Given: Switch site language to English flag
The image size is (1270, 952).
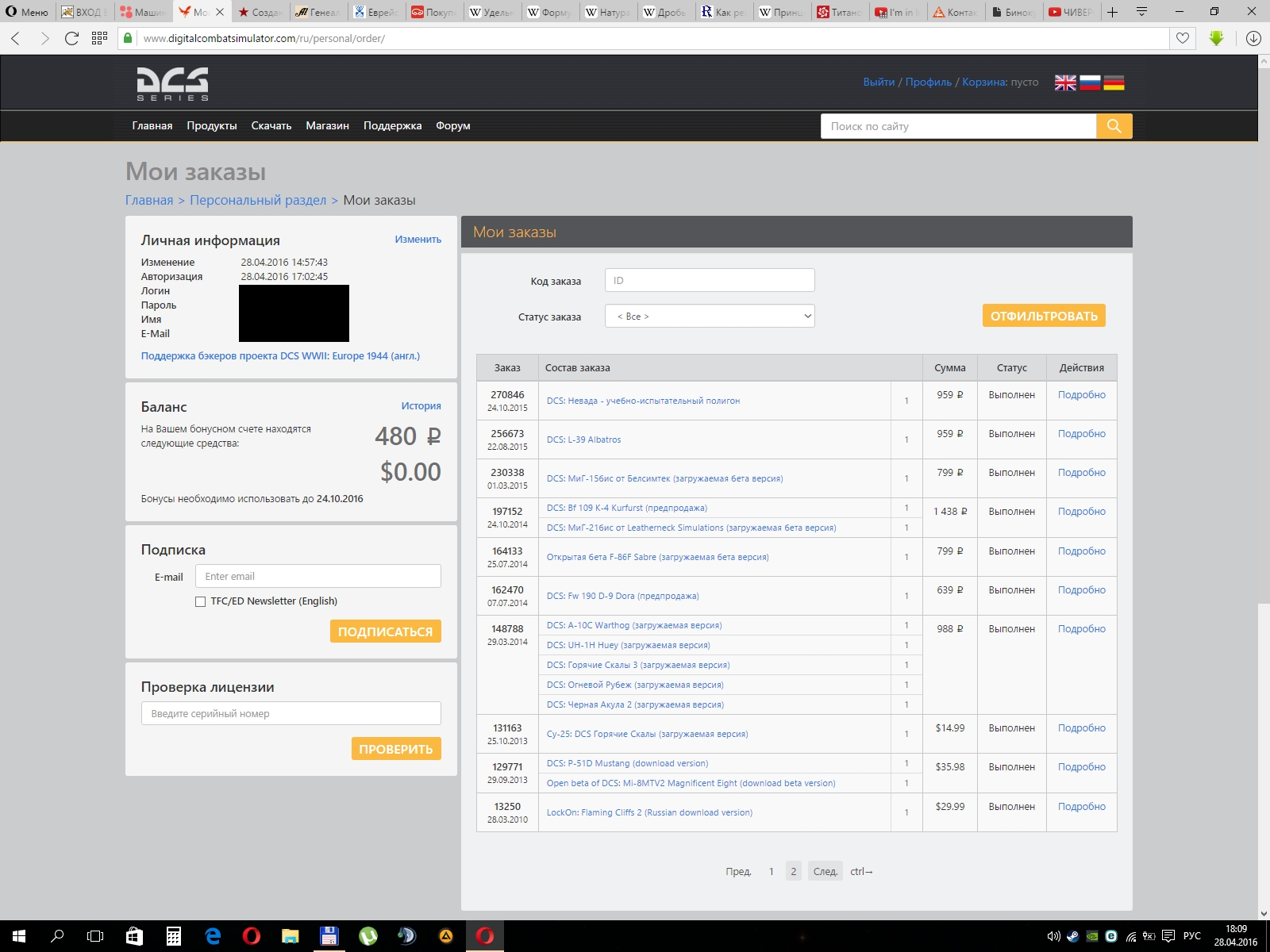Looking at the screenshot, I should point(1065,83).
